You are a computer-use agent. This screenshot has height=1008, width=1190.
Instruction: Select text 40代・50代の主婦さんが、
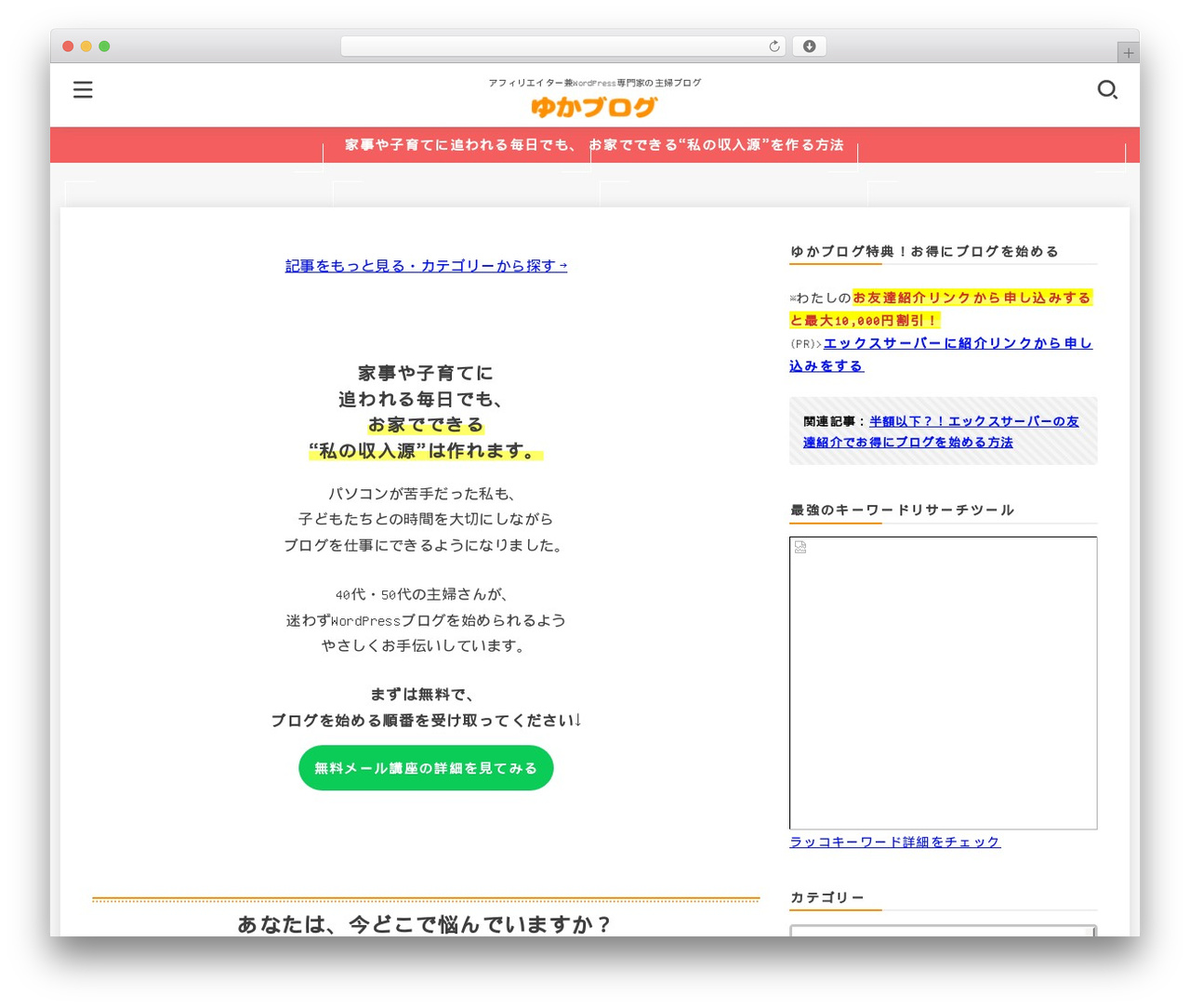coord(422,594)
